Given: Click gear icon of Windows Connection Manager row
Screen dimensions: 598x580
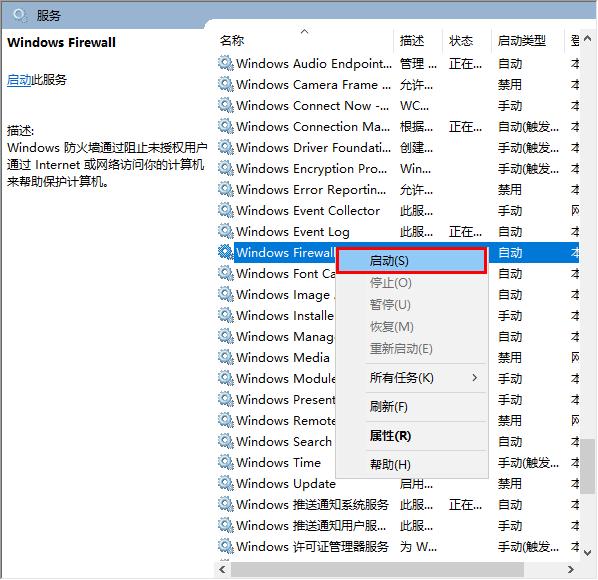Looking at the screenshot, I should 225,126.
